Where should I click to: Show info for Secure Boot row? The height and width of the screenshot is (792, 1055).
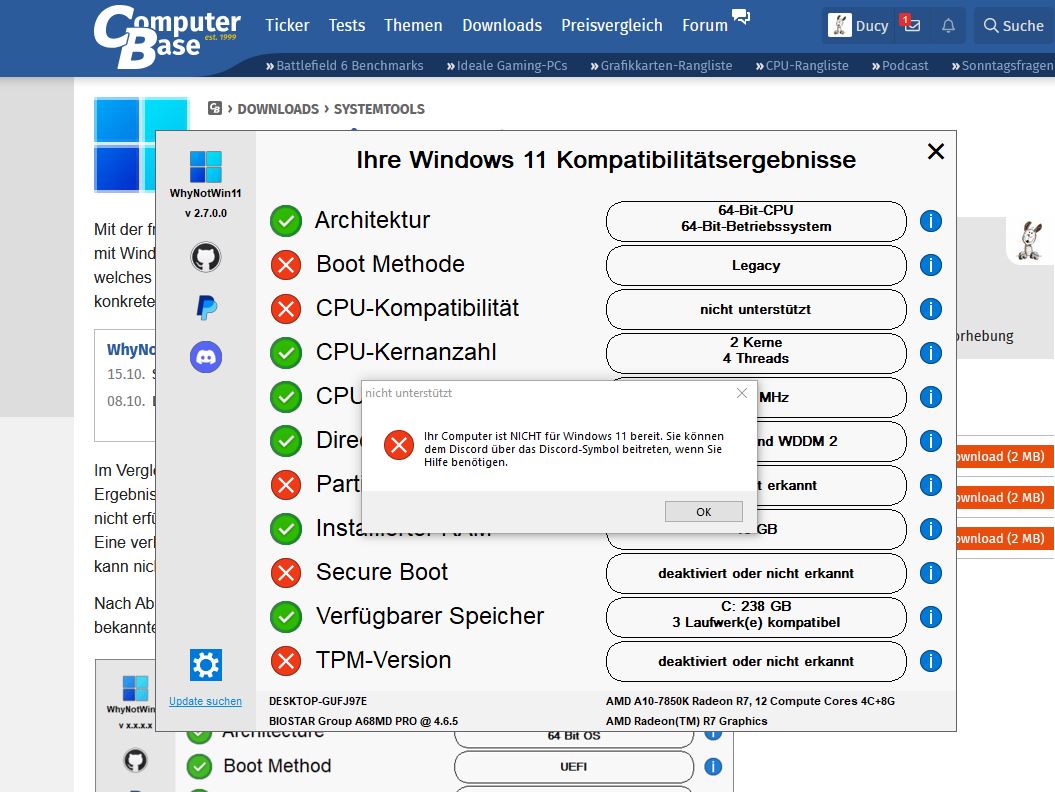coord(931,573)
